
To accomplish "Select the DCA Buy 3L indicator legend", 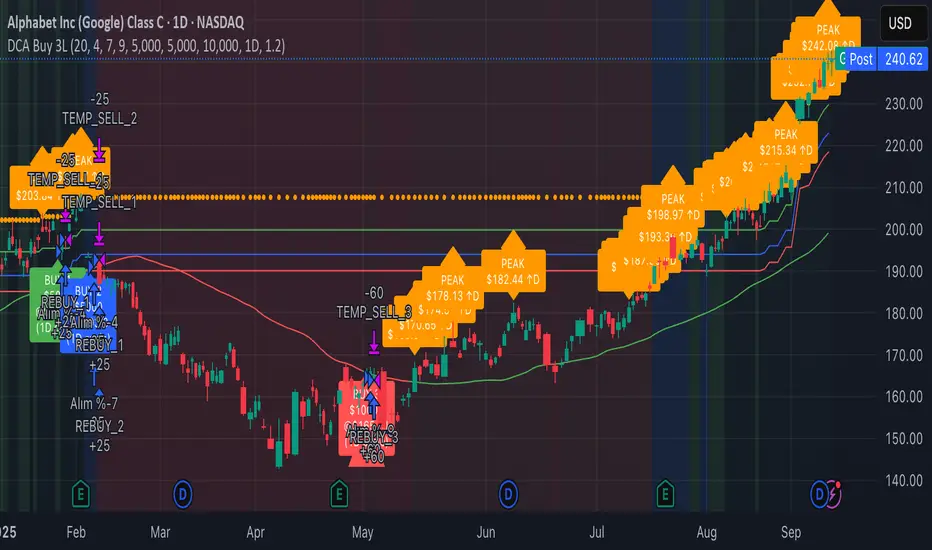I will click(x=146, y=46).
